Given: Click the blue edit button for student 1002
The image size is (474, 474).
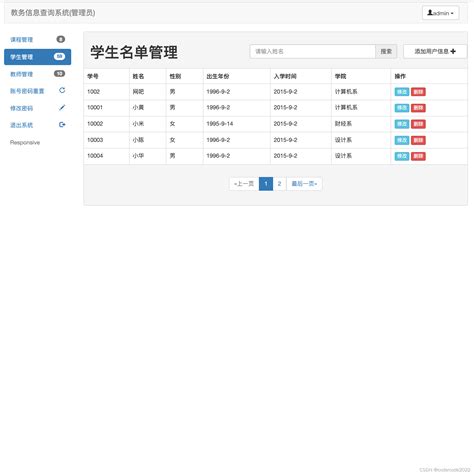Looking at the screenshot, I should (402, 92).
